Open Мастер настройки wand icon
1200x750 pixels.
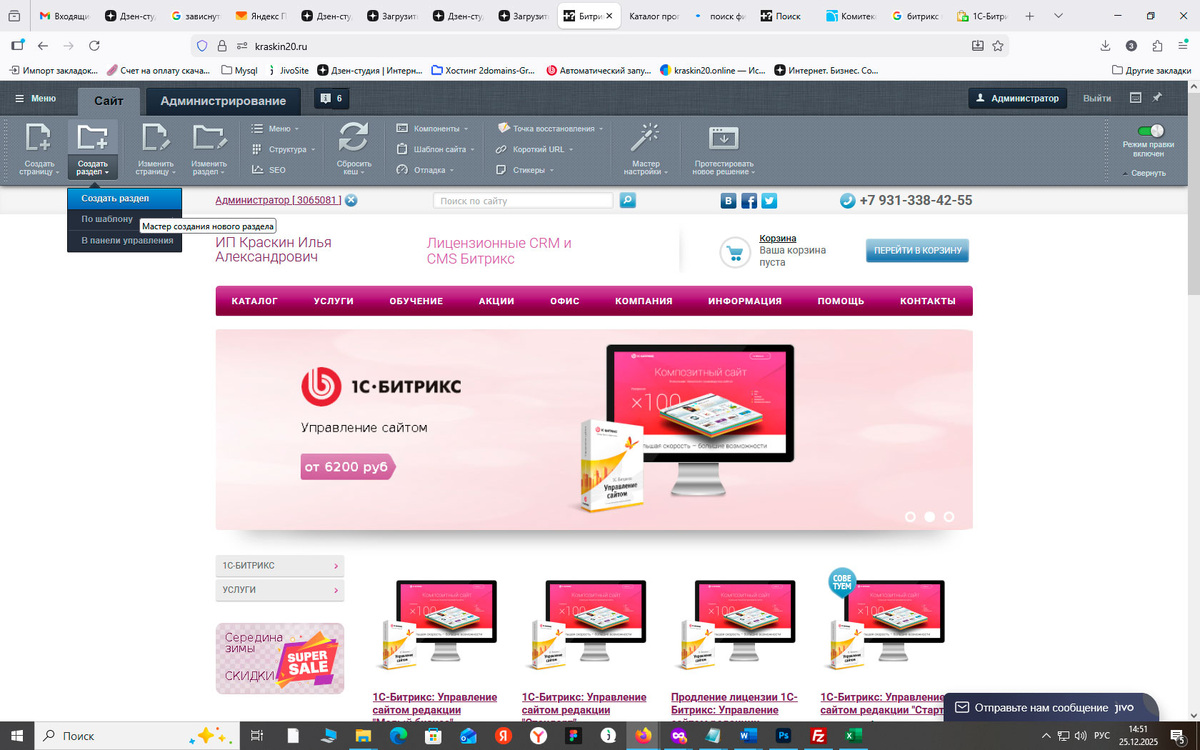point(646,137)
